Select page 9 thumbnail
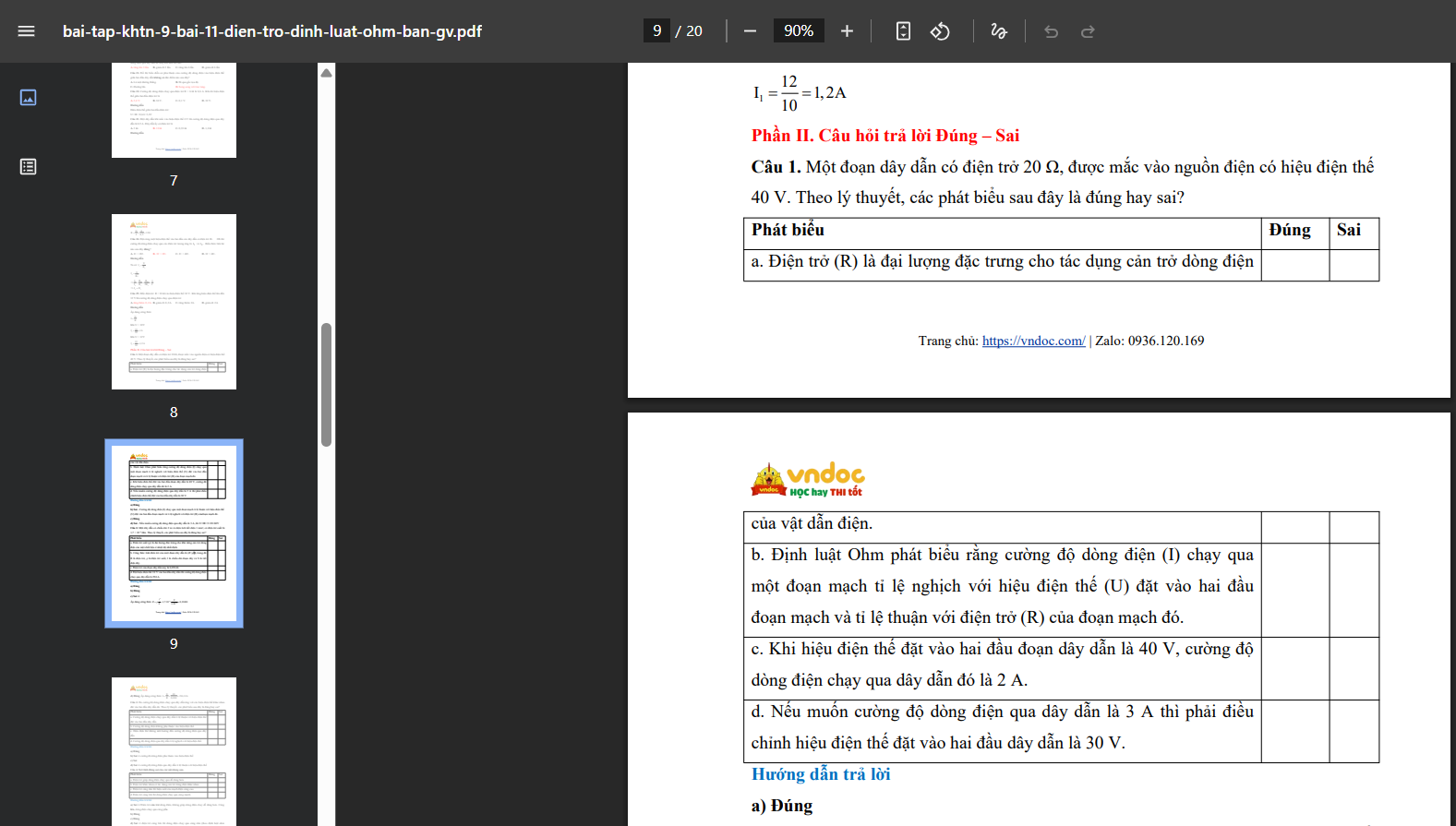1456x826 pixels. pos(174,533)
